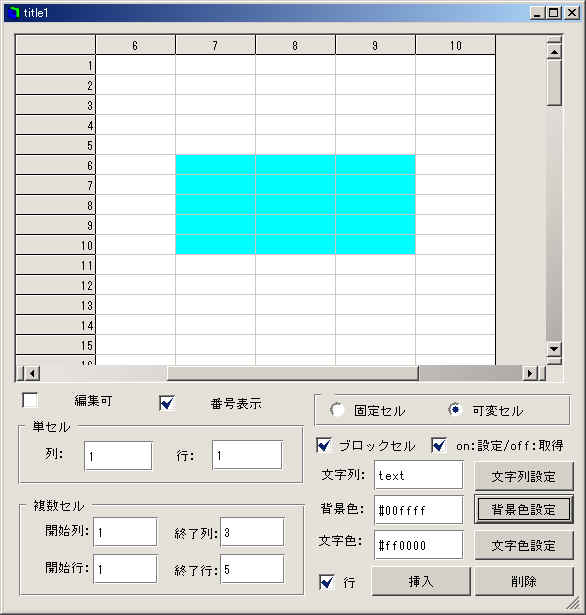Uncheck the ブロックセル checkbox
586x615 pixels.
coord(324,445)
